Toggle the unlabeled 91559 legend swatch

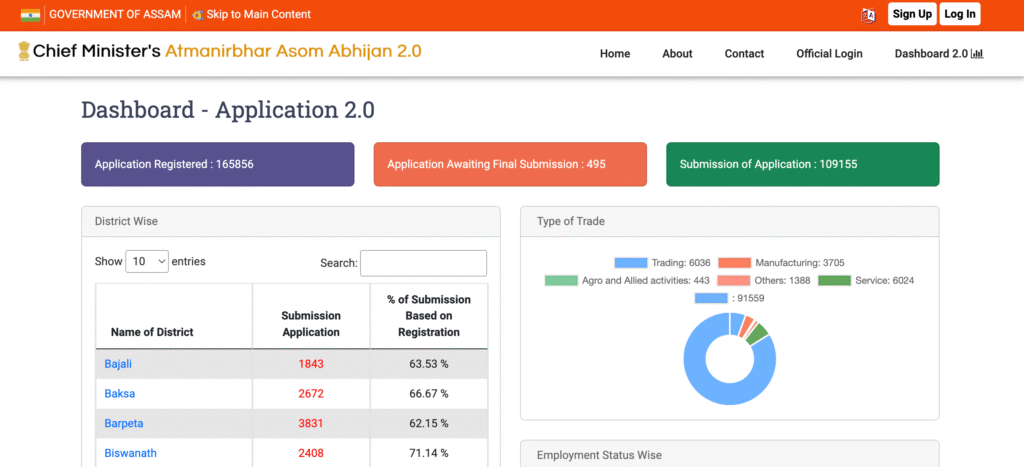(711, 298)
